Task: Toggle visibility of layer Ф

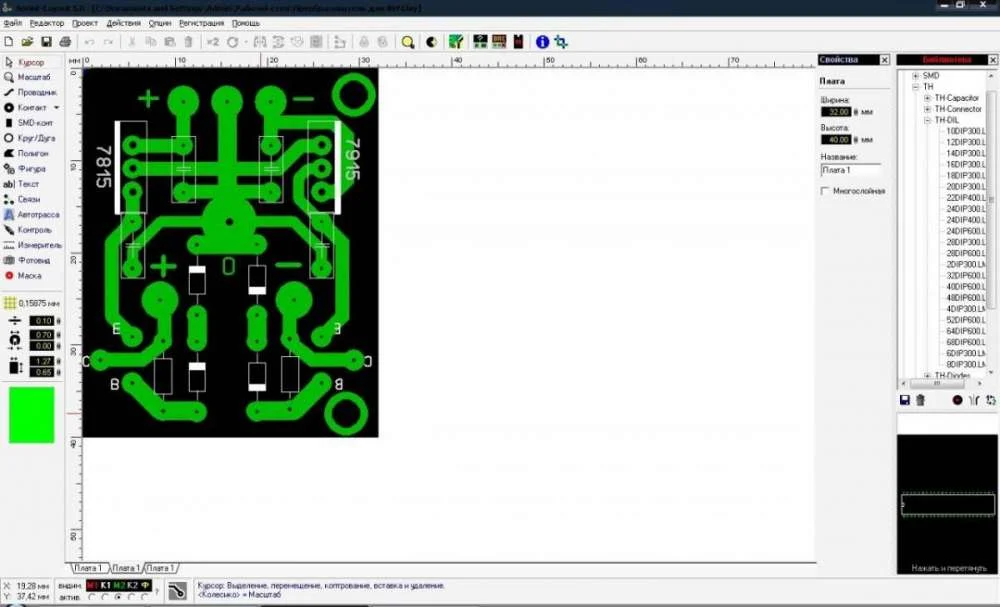Action: click(145, 585)
